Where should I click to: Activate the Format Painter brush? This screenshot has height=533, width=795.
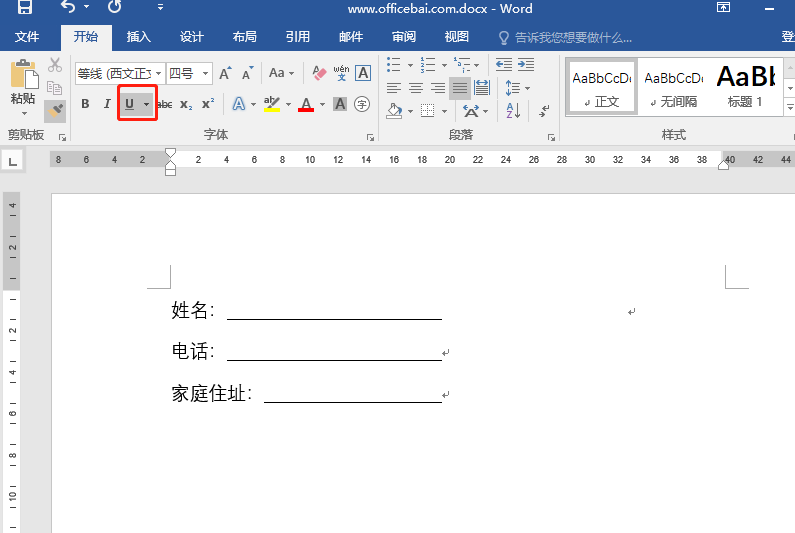(x=55, y=111)
